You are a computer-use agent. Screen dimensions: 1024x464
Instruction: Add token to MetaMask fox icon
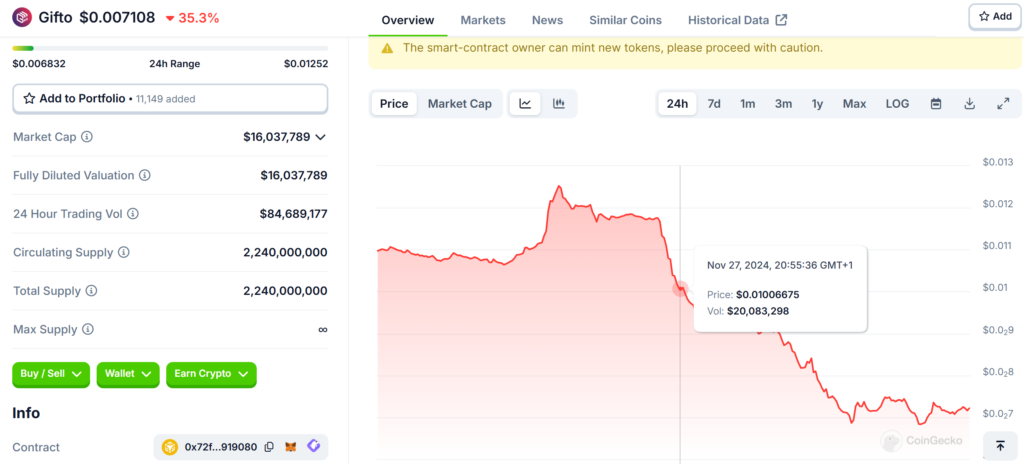[291, 447]
